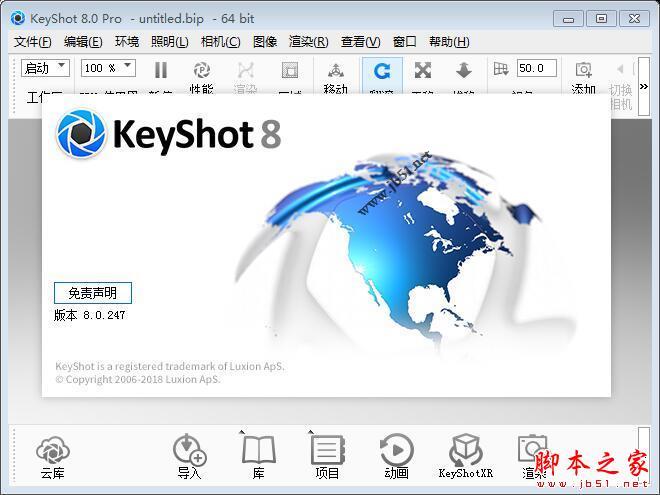Open the 窗口 menu
This screenshot has width=660, height=495.
point(405,42)
